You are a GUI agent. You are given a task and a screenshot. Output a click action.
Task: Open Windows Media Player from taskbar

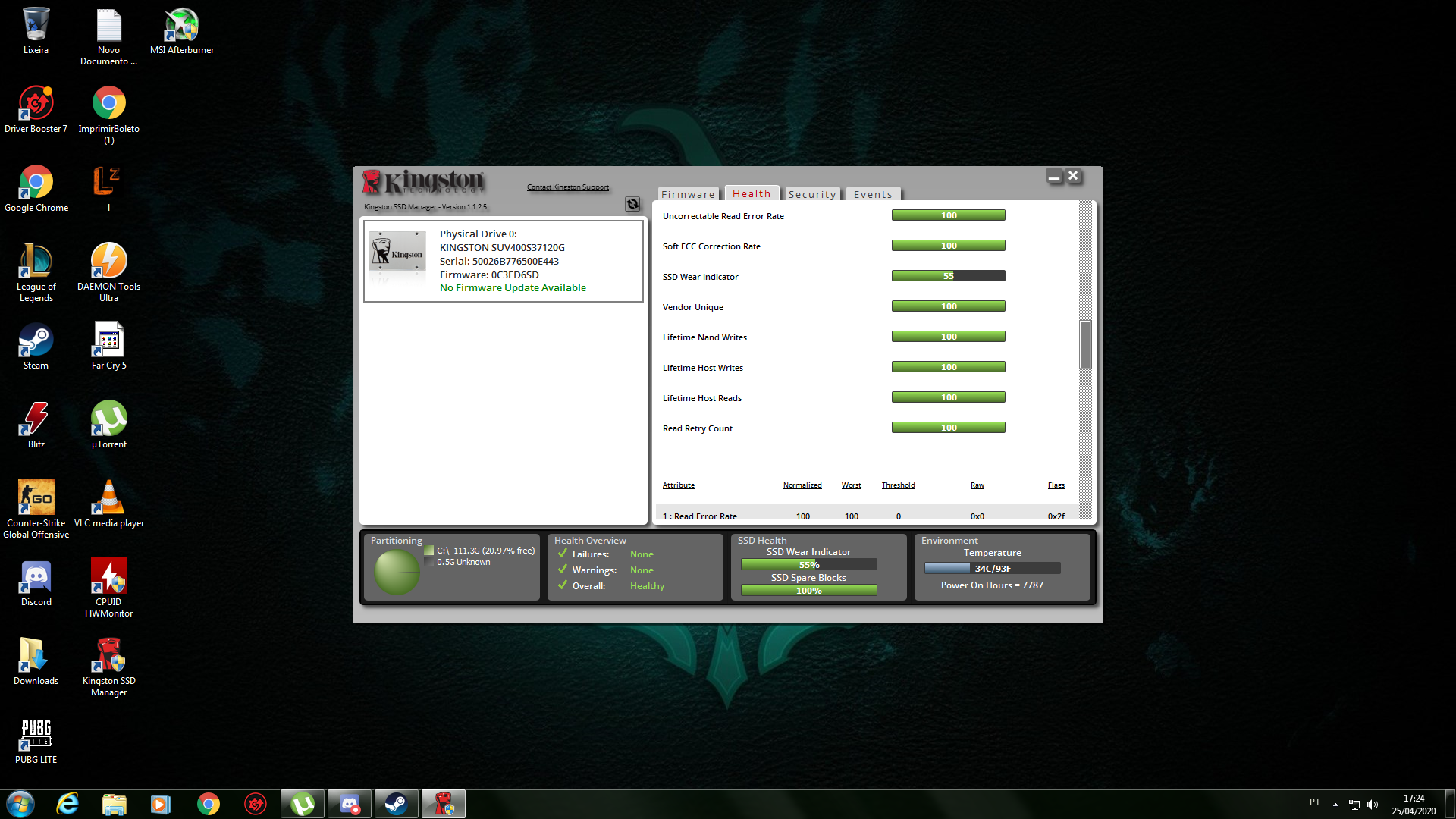point(161,804)
